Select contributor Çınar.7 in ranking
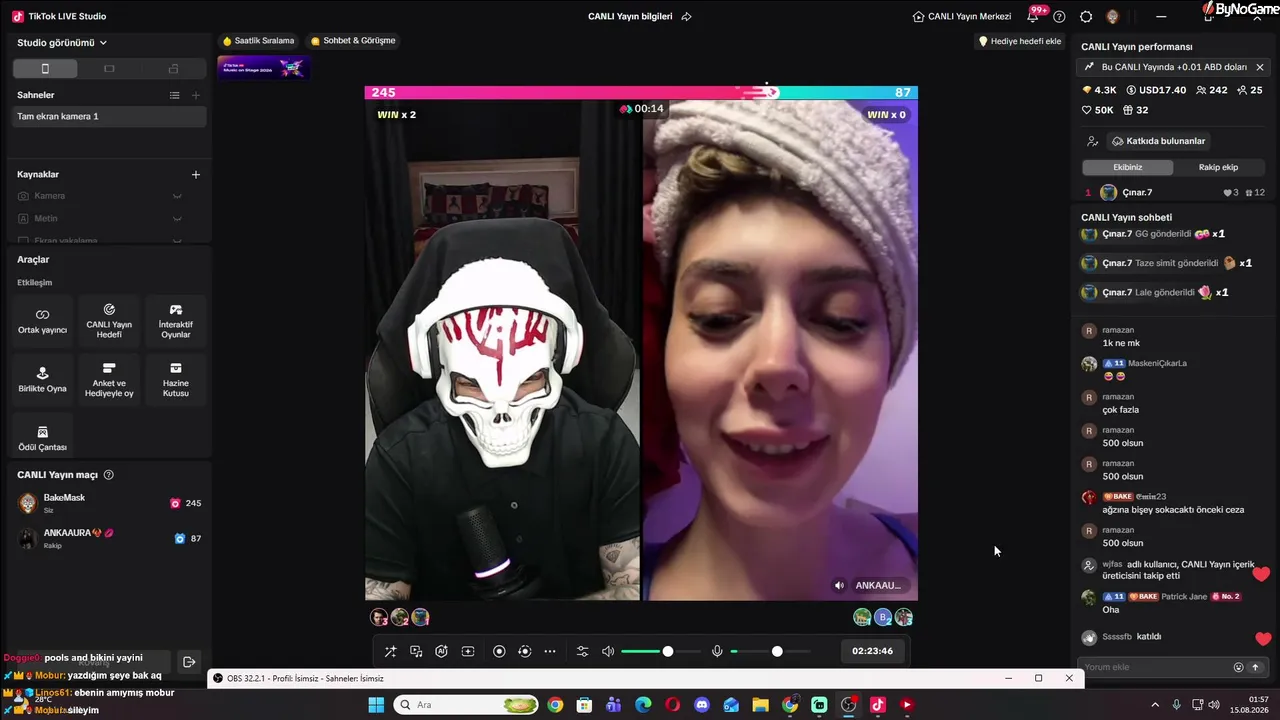This screenshot has height=720, width=1280. tap(1175, 192)
